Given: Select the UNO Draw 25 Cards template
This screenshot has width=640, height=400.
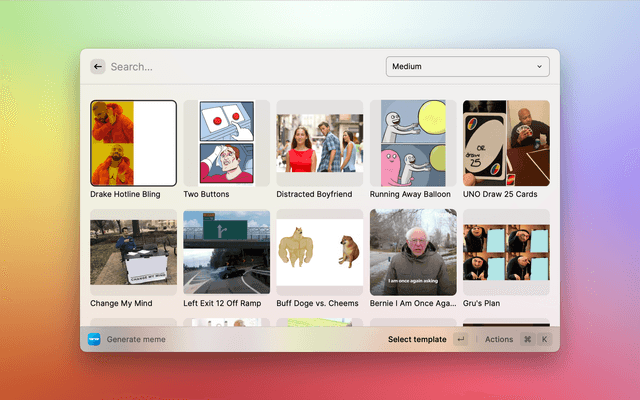Looking at the screenshot, I should pos(505,143).
